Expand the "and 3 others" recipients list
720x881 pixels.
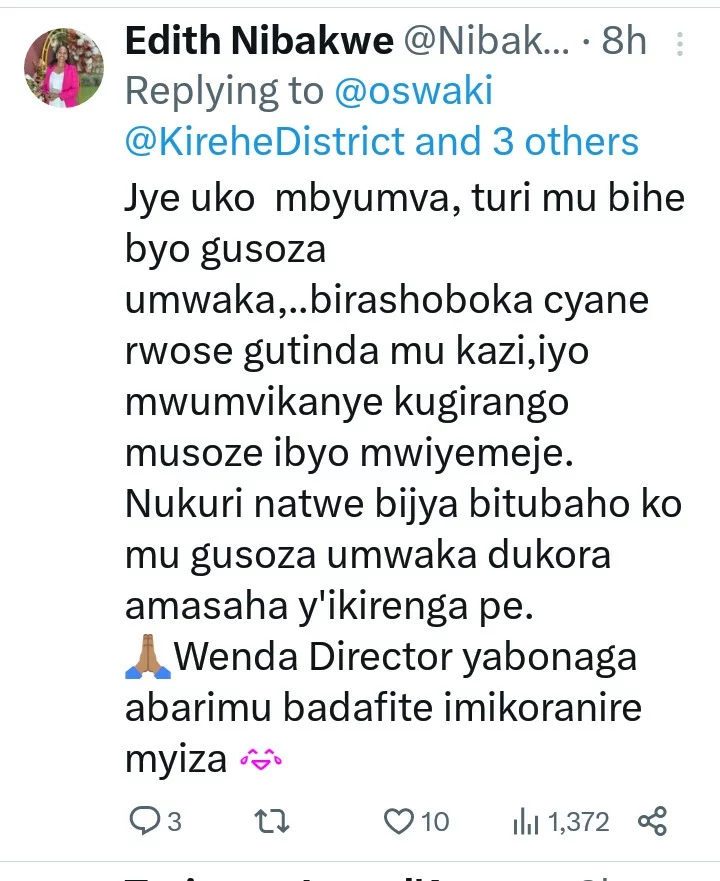coord(527,141)
